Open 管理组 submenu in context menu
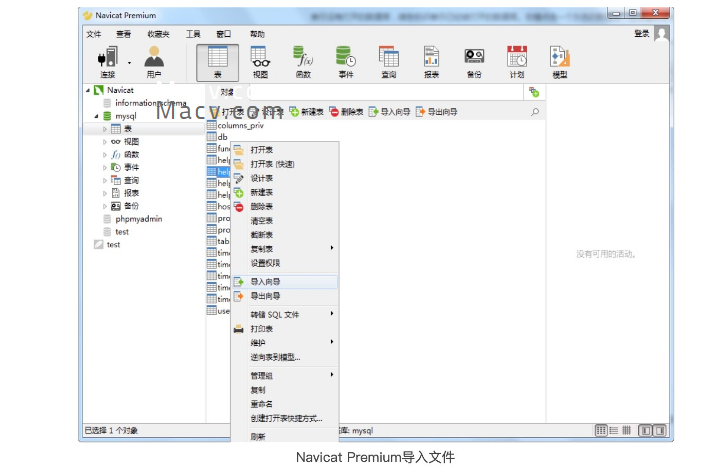The image size is (721, 476). [x=285, y=376]
